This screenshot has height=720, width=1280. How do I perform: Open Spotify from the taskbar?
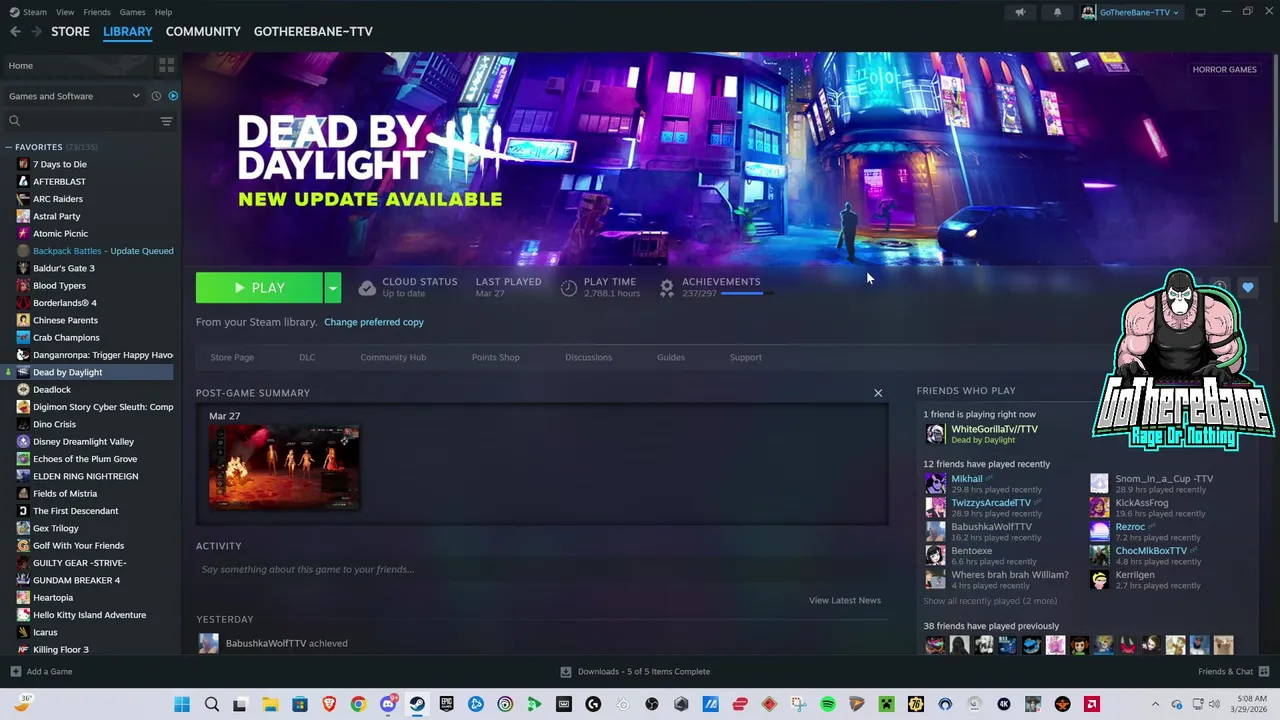click(x=828, y=704)
